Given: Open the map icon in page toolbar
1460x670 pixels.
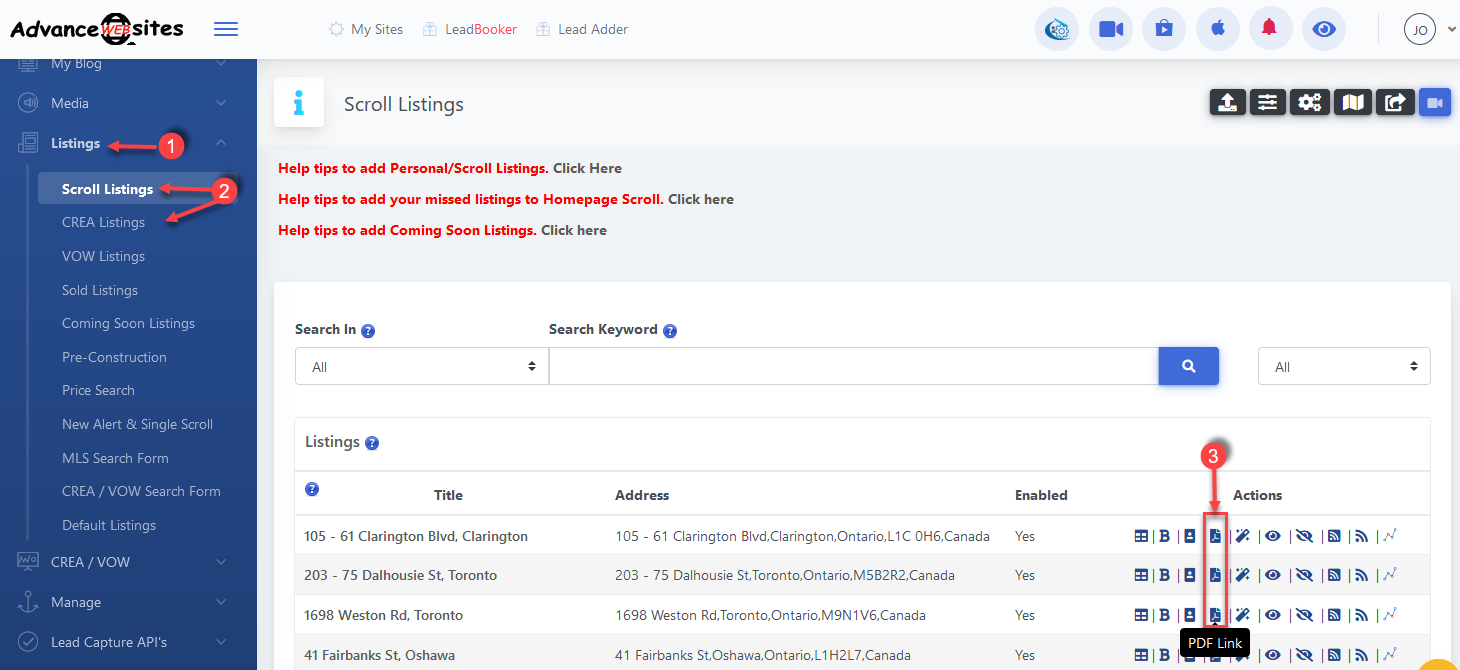Looking at the screenshot, I should click(1353, 102).
